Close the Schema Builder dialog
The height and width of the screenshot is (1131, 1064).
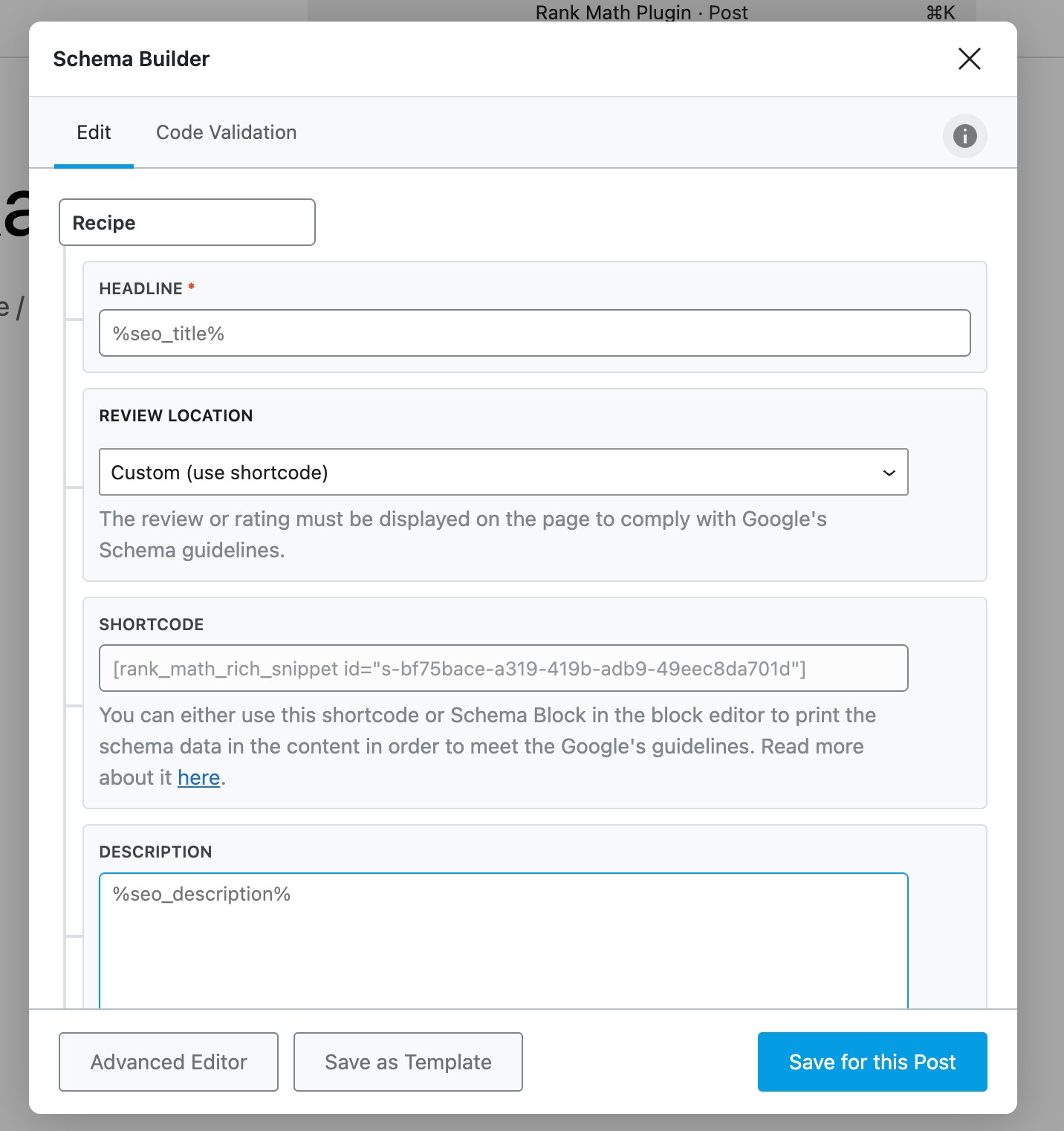[969, 59]
